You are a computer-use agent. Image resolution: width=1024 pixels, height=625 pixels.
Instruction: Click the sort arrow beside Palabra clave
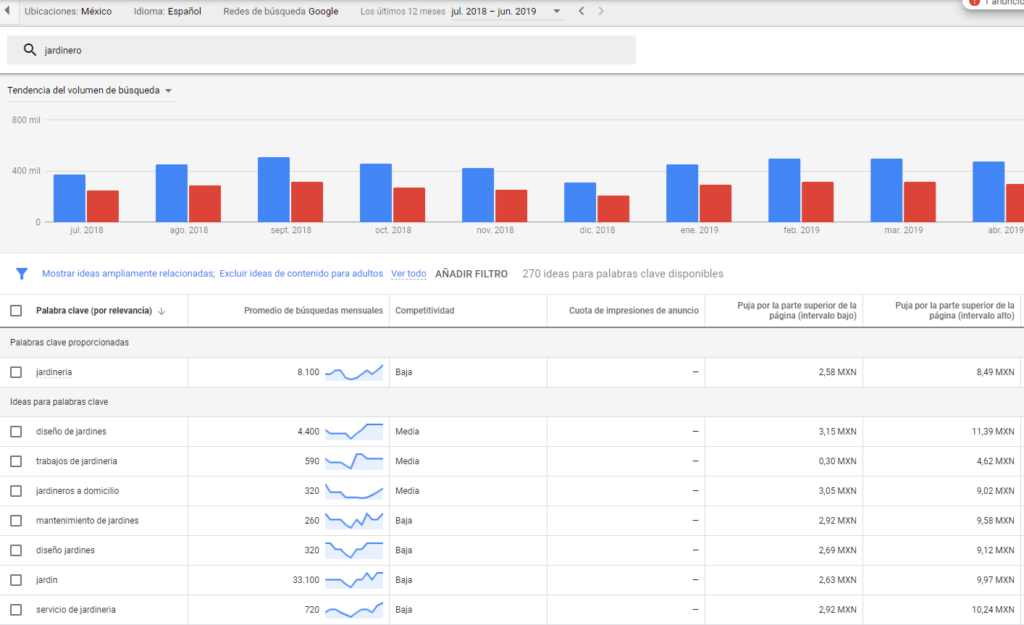(162, 311)
